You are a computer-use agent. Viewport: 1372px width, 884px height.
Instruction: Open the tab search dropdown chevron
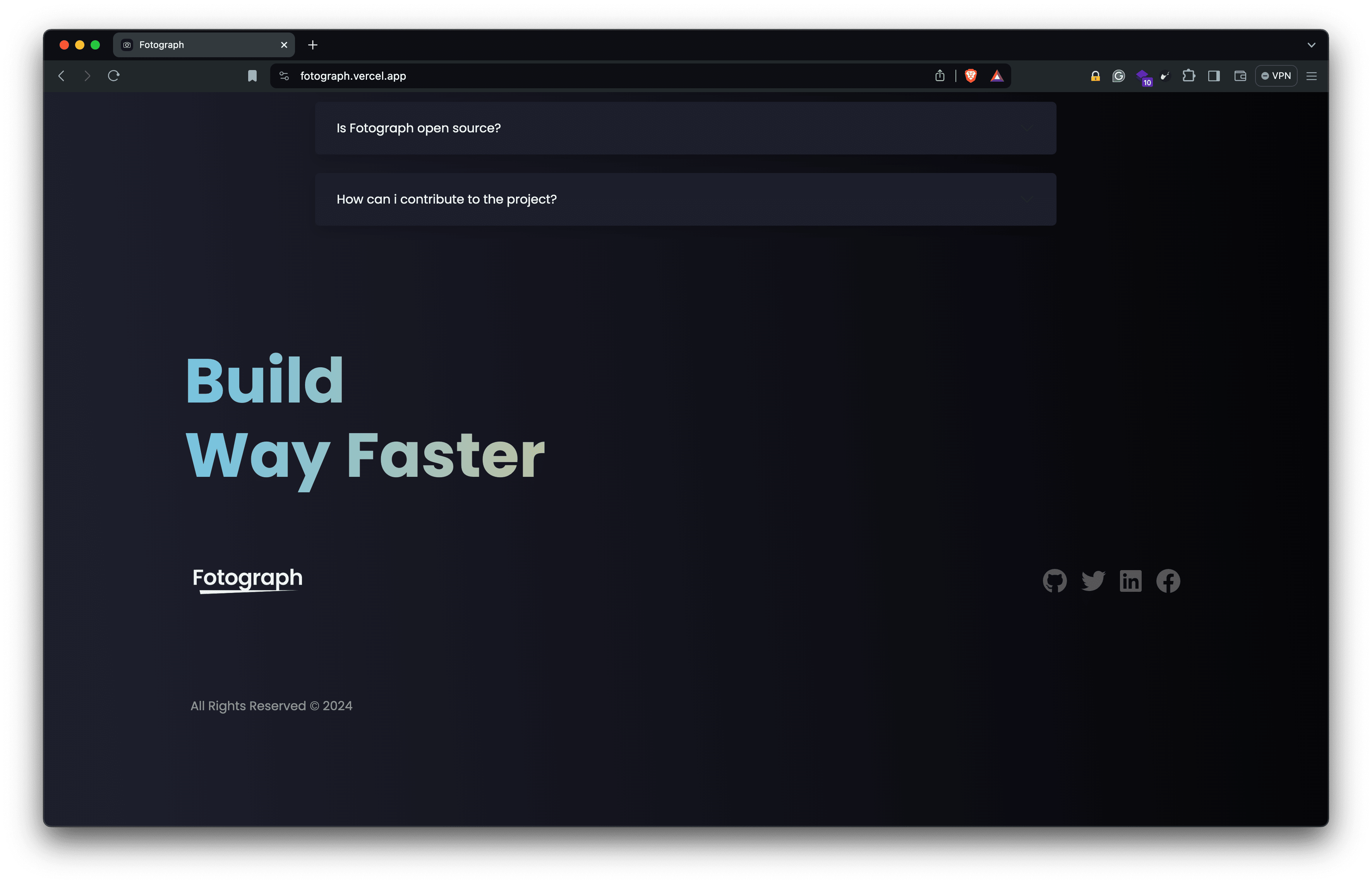click(1311, 45)
